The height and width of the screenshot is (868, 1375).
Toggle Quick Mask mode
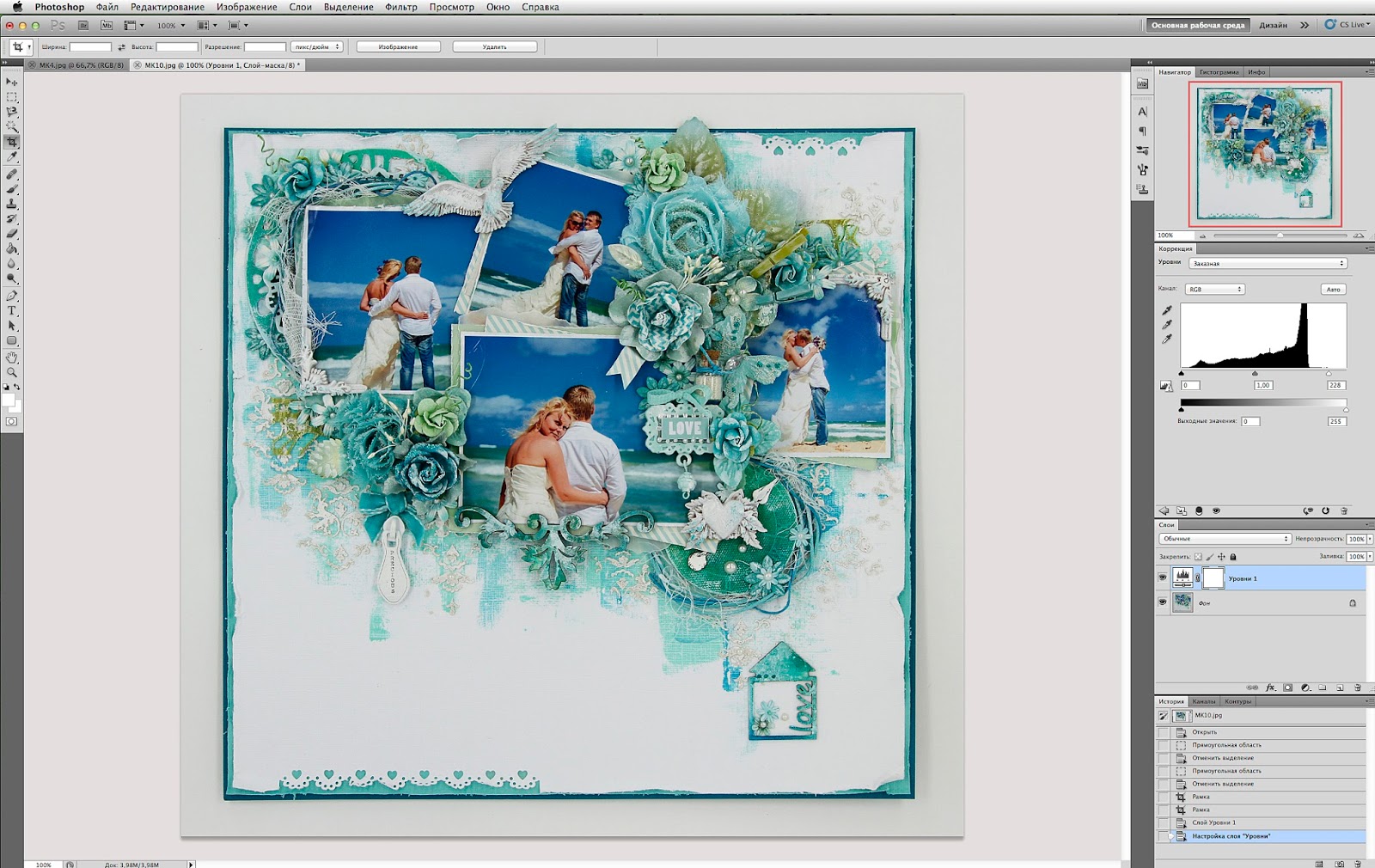pos(12,421)
